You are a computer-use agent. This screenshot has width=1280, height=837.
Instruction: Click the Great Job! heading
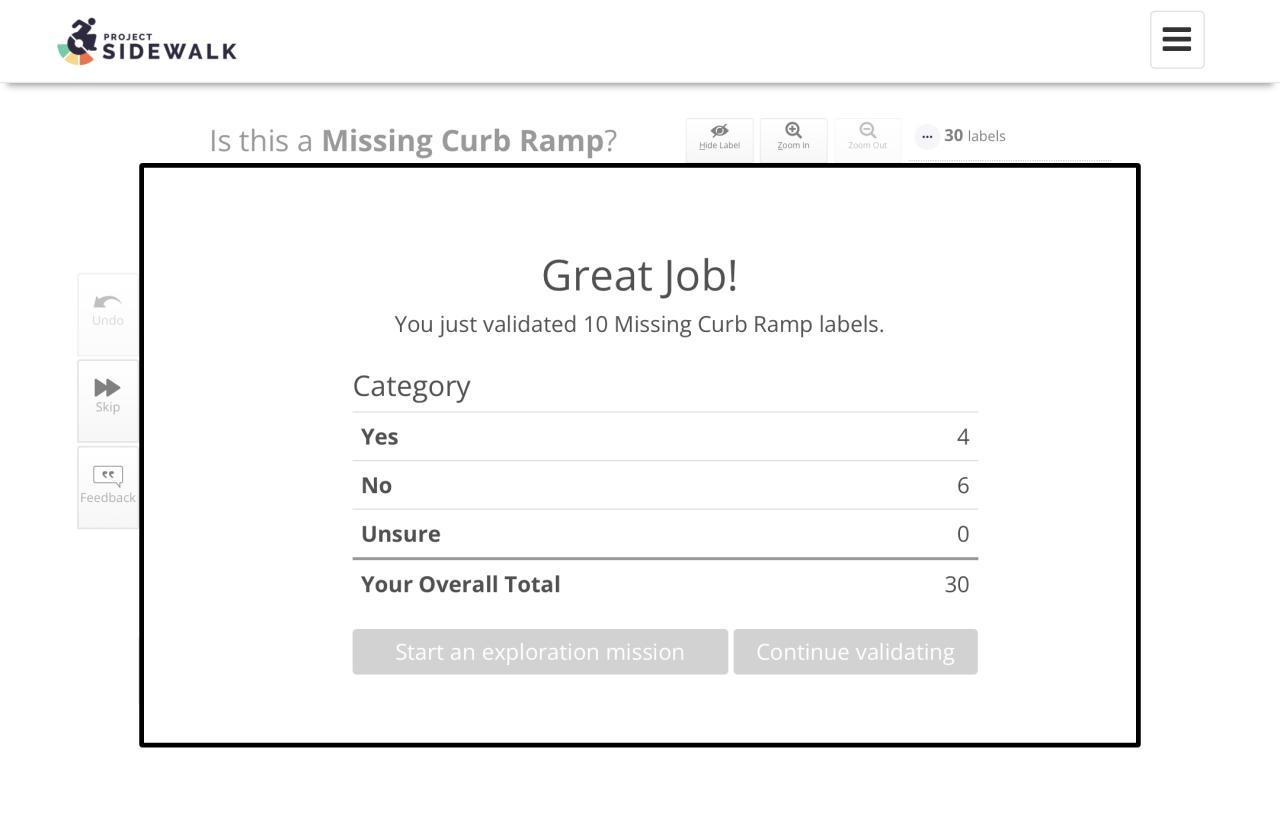pyautogui.click(x=640, y=276)
